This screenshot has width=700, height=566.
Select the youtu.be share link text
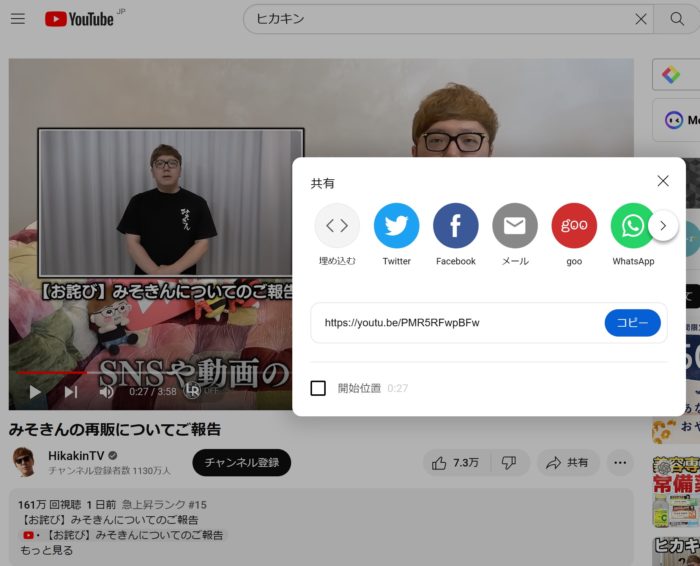coord(402,323)
